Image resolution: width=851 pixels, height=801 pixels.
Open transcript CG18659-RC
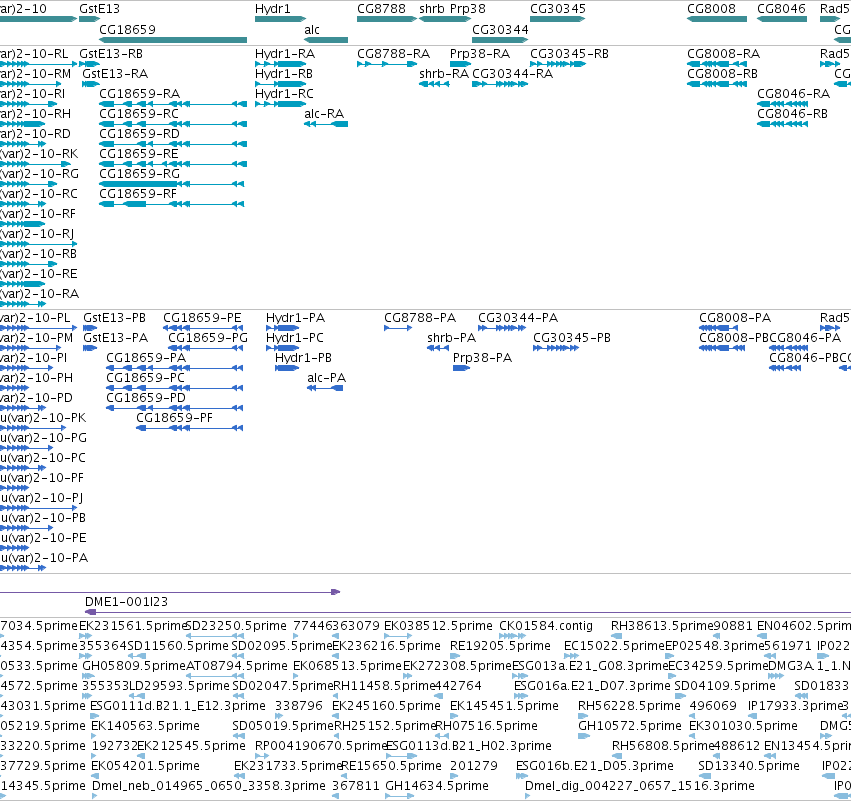(139, 114)
